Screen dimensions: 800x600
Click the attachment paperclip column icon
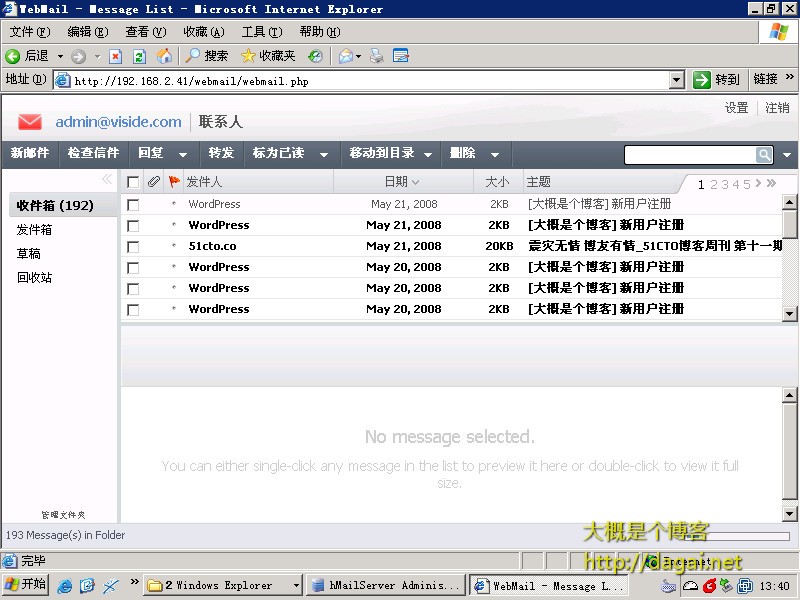[x=153, y=182]
